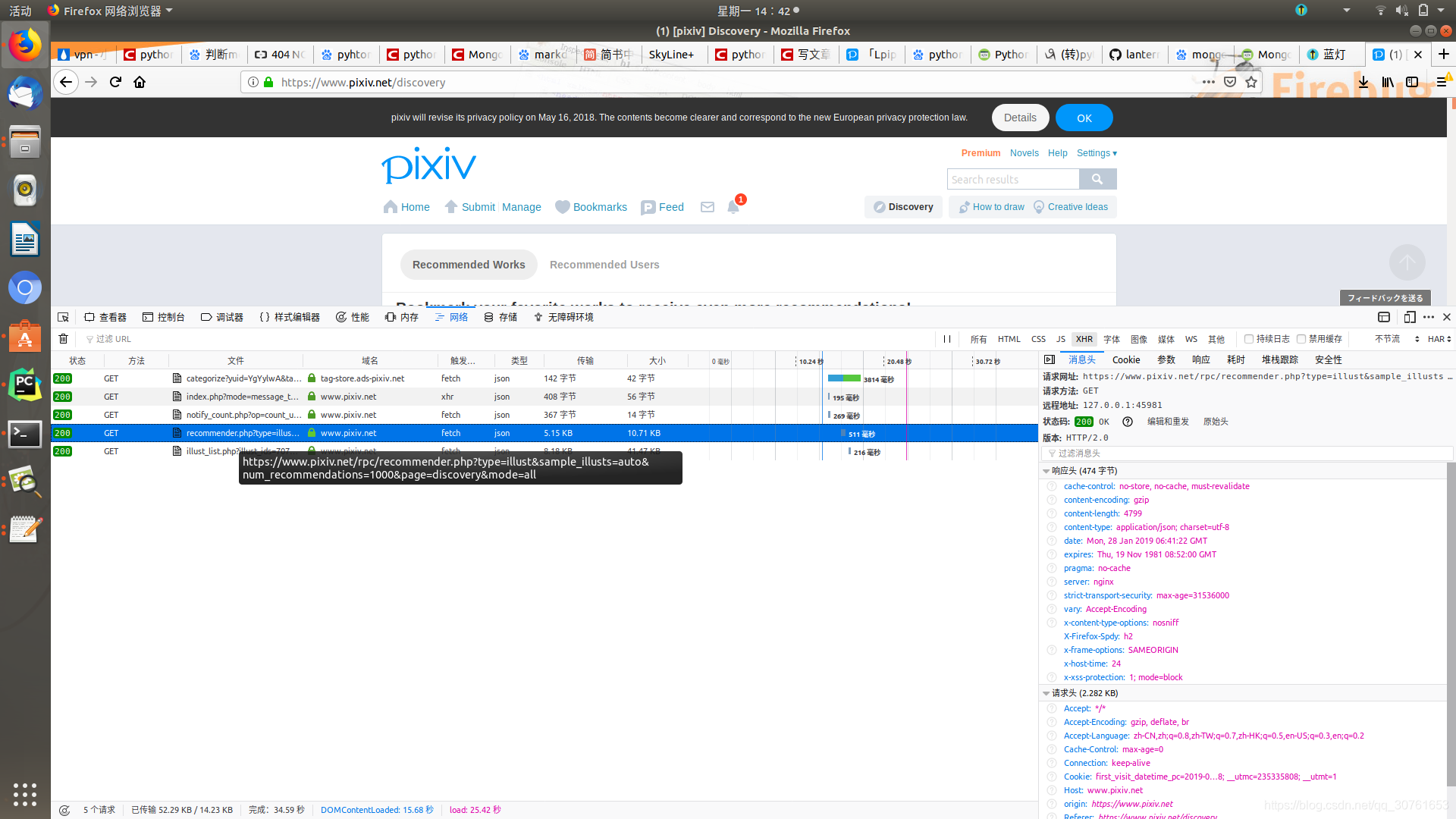Focus the 过滤 URL filter field

(508, 339)
